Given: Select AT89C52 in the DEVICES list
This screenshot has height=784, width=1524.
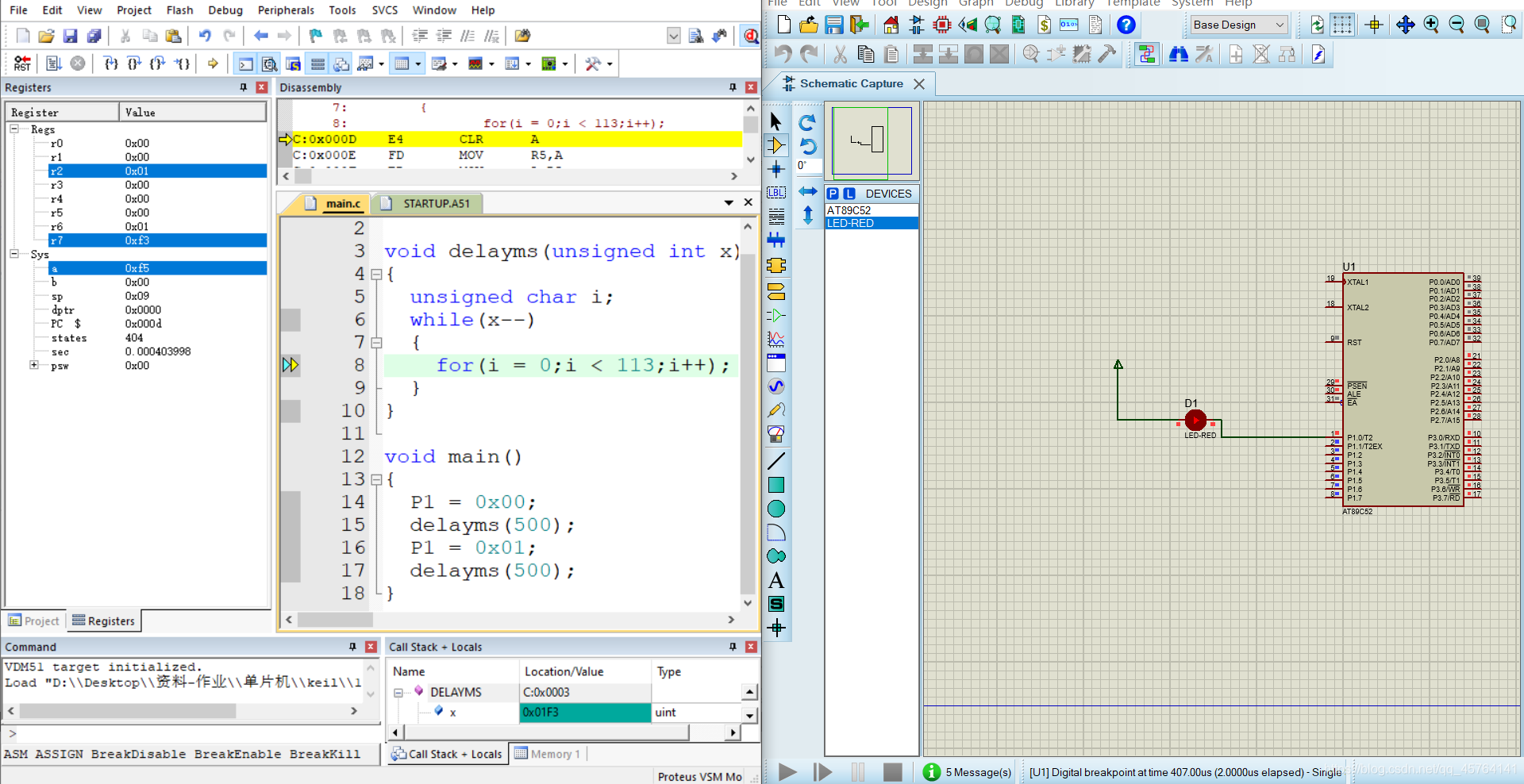Looking at the screenshot, I should click(871, 210).
